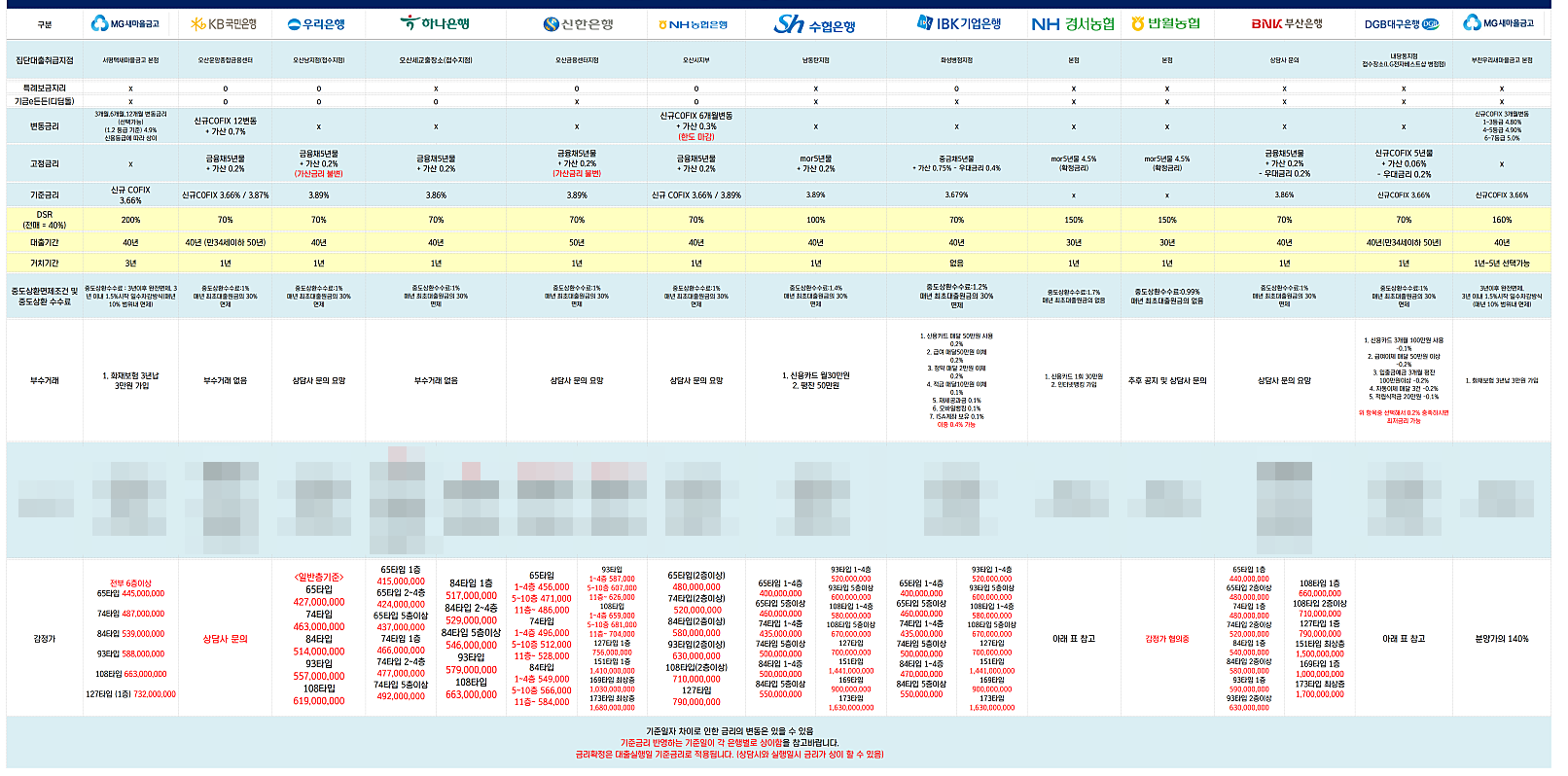Viewport: 1568px width, 776px height.
Task: Click the 반월농협 logo
Action: tap(1165, 23)
